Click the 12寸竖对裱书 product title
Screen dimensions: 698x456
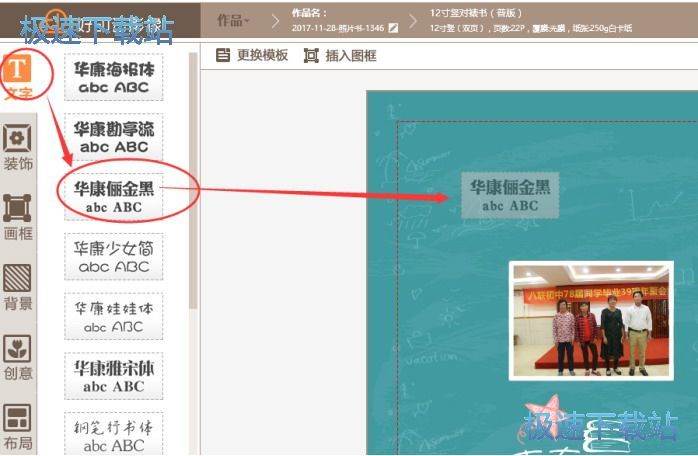pyautogui.click(x=476, y=13)
